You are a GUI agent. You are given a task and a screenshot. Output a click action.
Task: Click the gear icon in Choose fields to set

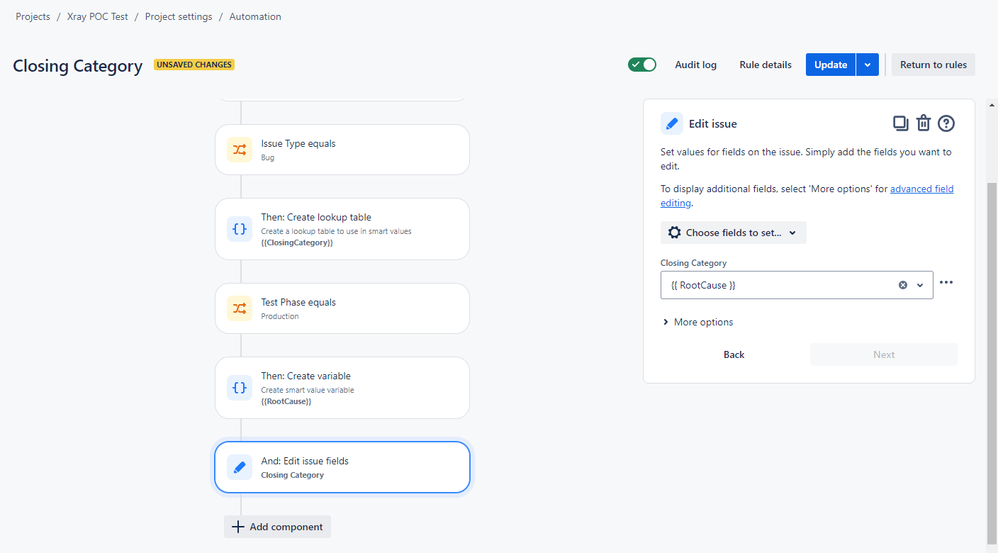point(674,233)
